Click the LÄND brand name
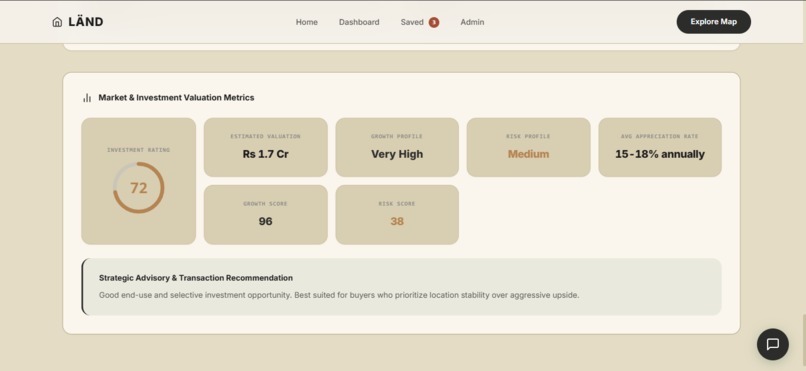Viewport: 806px width, 371px height. (x=86, y=22)
